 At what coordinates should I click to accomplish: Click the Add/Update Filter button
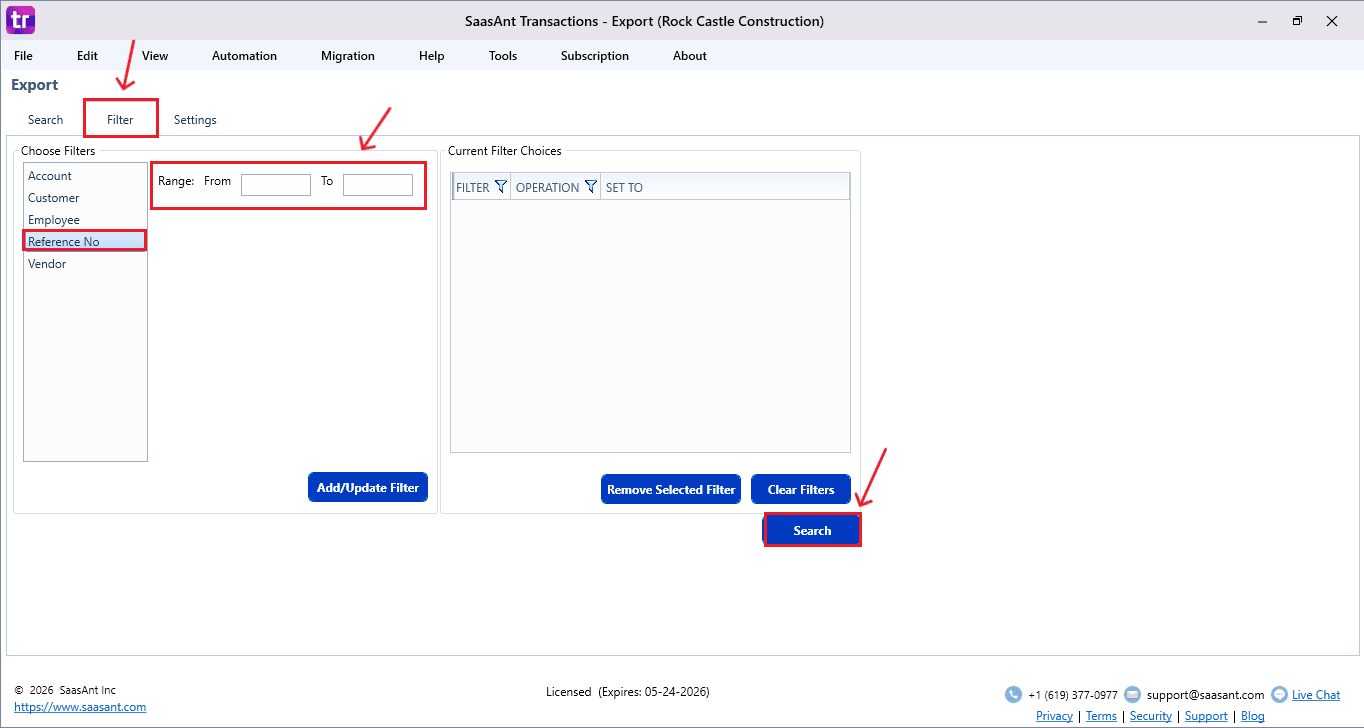(368, 487)
